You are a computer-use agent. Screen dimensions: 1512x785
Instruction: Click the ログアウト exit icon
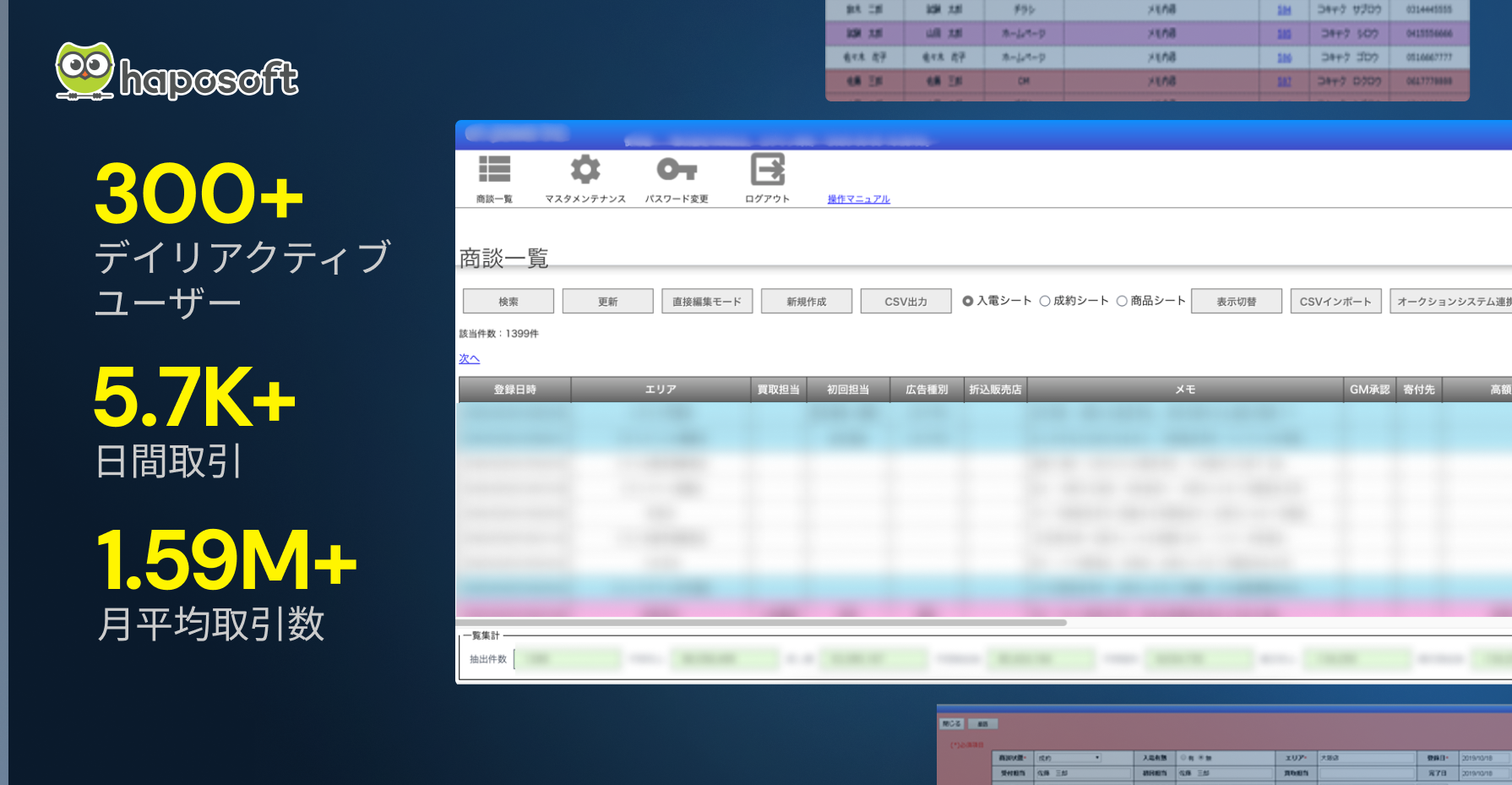[x=767, y=169]
